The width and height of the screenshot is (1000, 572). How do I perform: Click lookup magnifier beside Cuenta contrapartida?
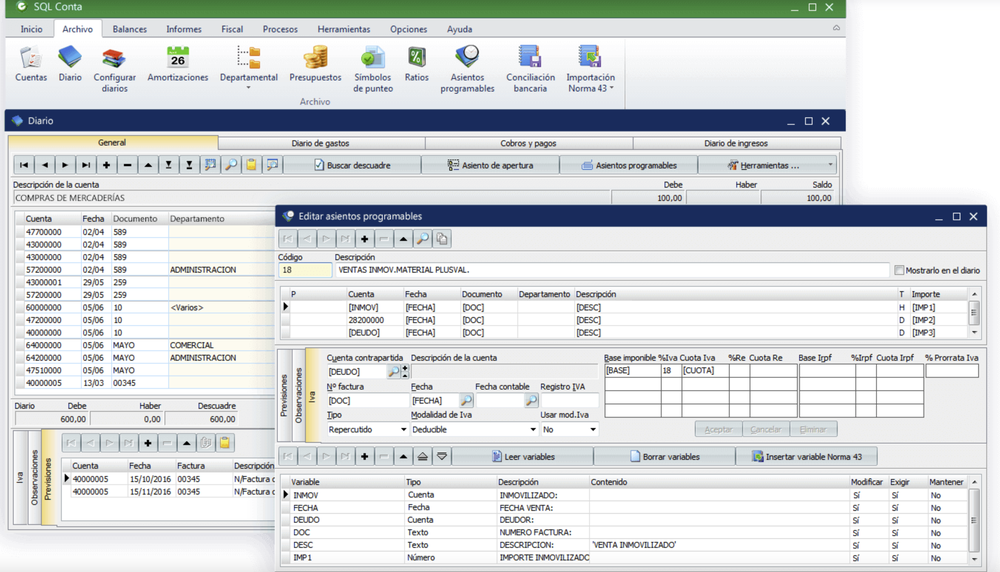394,371
